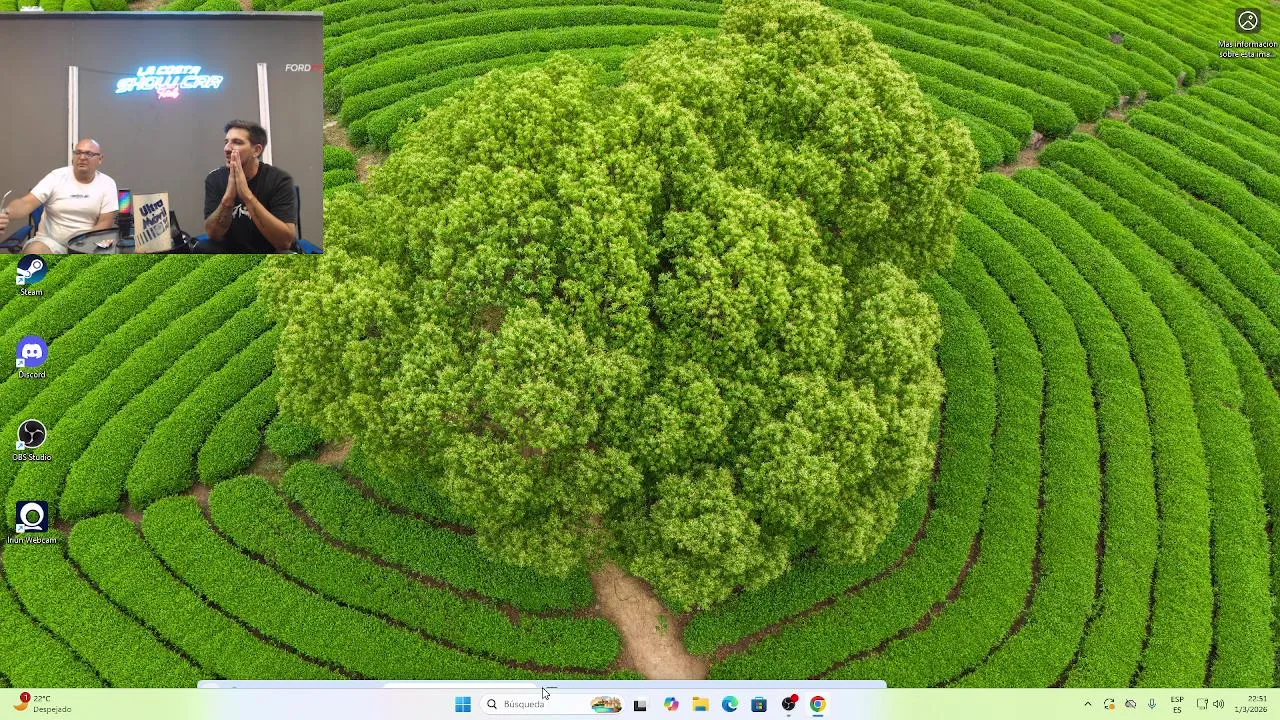Open Google Chrome from the taskbar

point(818,704)
